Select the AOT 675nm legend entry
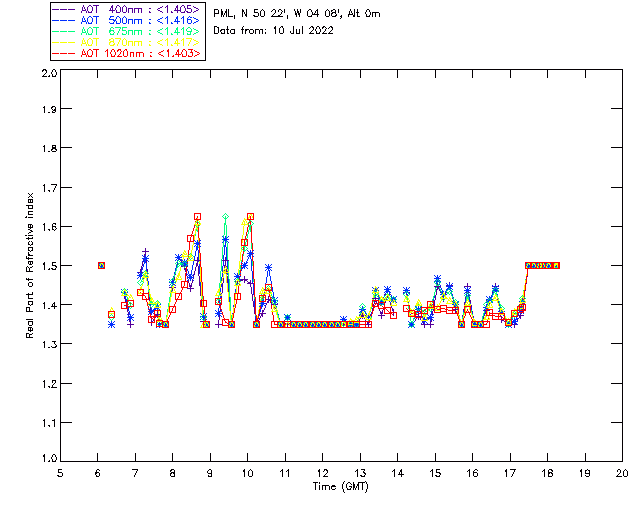 point(127,31)
